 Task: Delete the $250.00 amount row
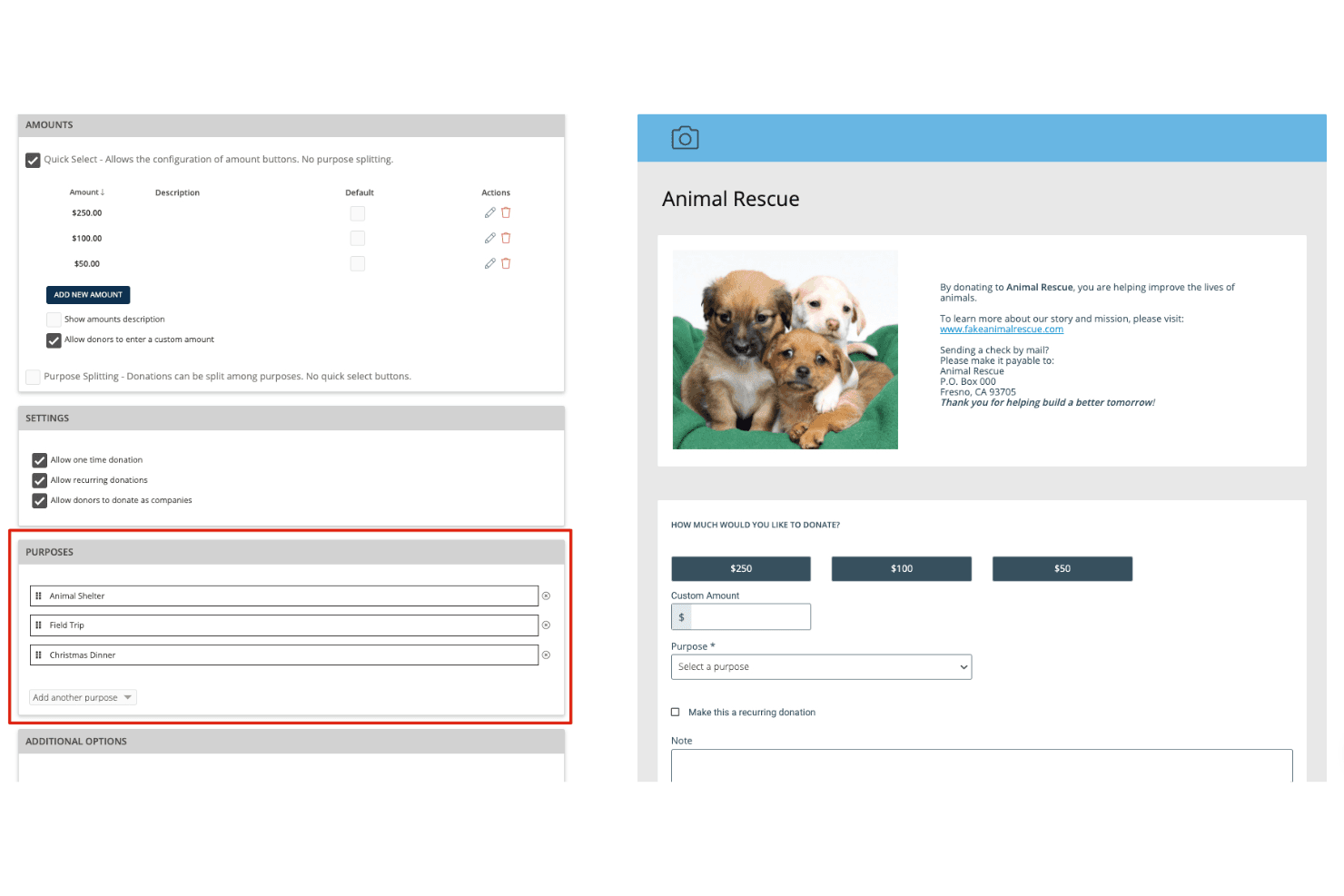[506, 212]
